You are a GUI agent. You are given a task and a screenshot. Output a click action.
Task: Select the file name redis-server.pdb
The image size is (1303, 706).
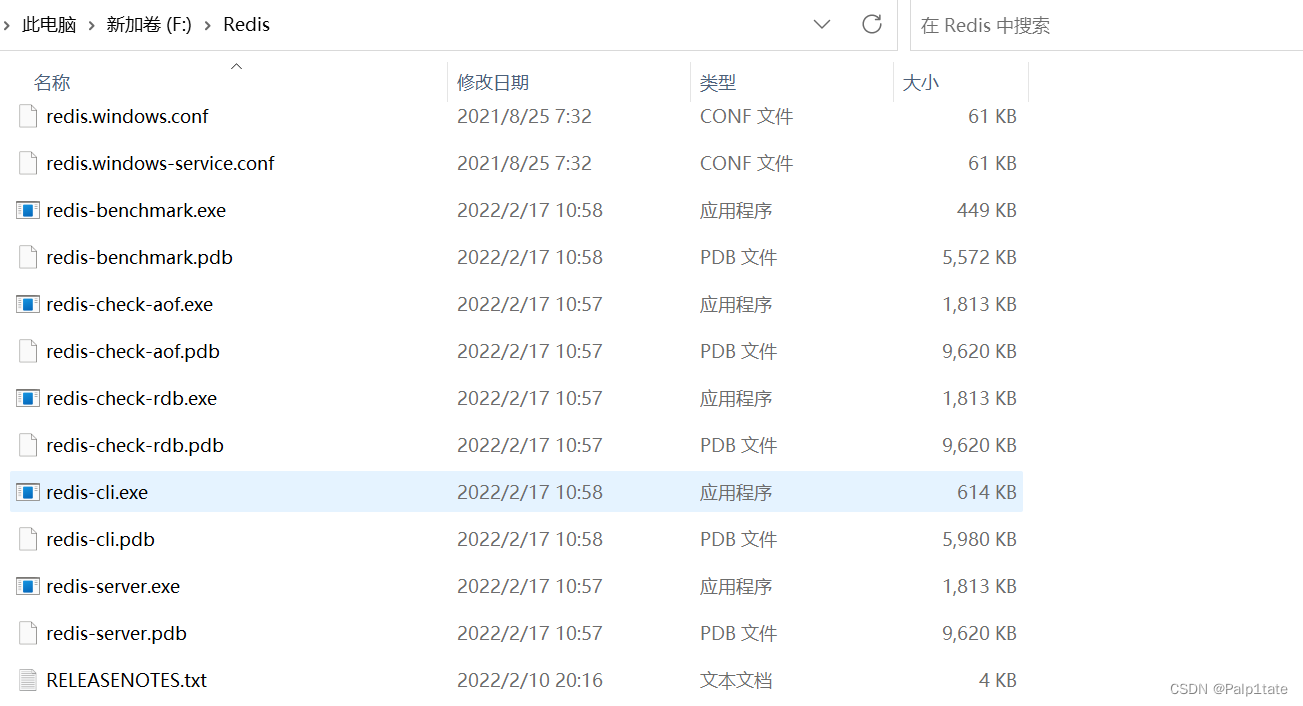click(116, 633)
